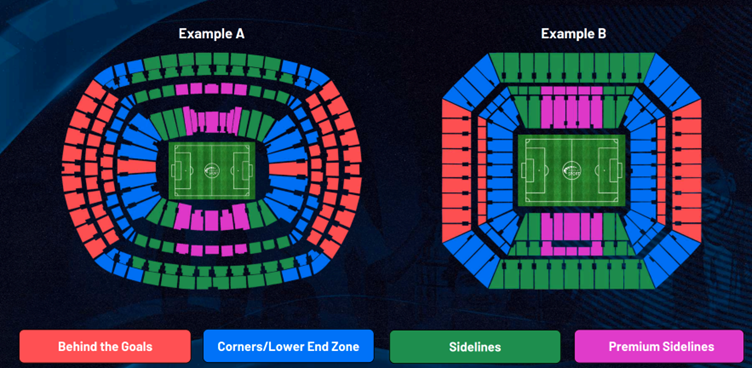Select Example A's outer-top green sideline row

click(x=212, y=62)
